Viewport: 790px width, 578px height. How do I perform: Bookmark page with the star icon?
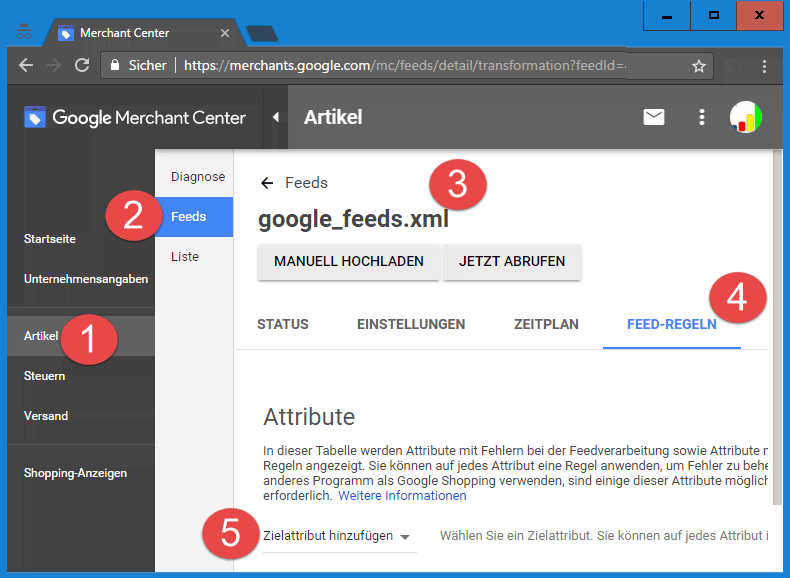698,66
